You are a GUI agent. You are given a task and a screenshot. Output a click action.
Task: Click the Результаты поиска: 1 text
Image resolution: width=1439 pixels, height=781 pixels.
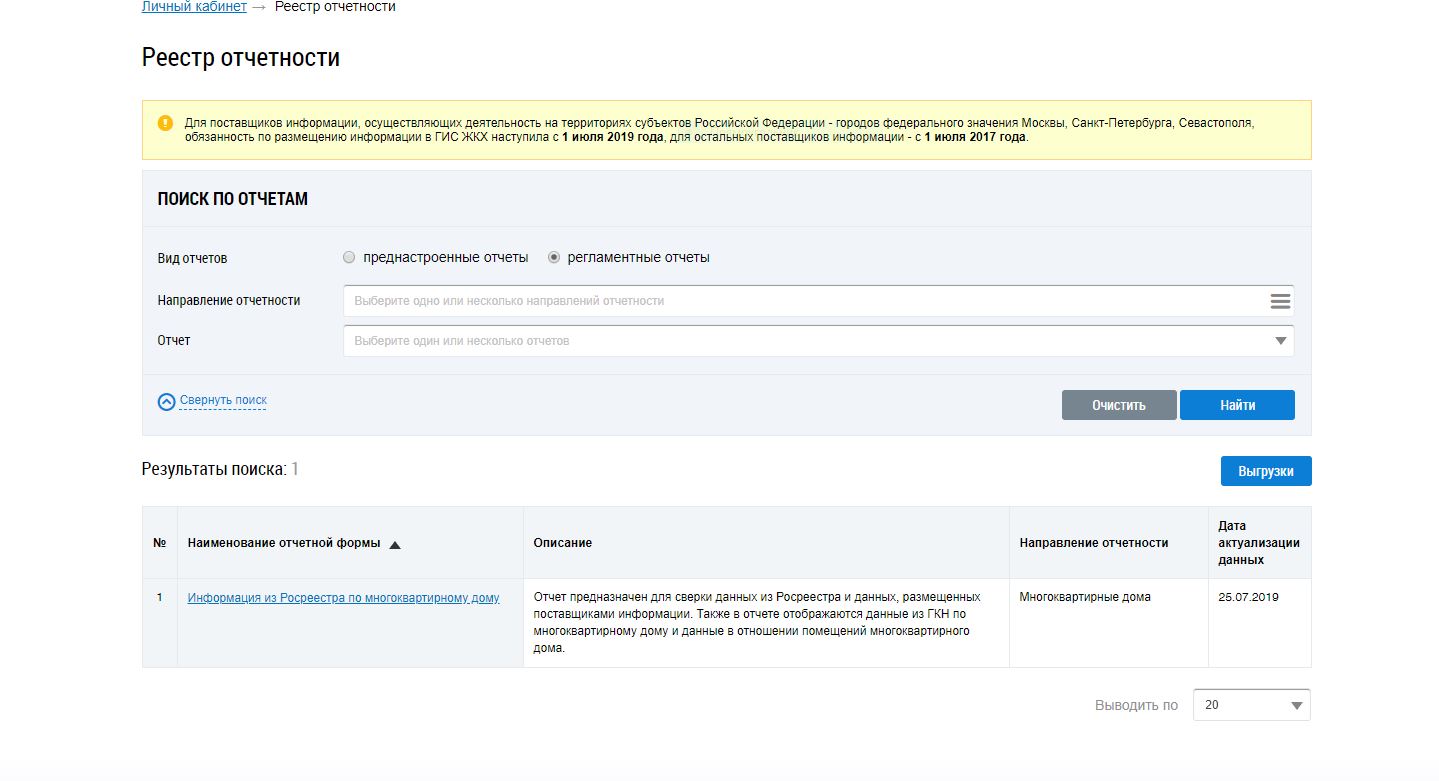pos(220,468)
